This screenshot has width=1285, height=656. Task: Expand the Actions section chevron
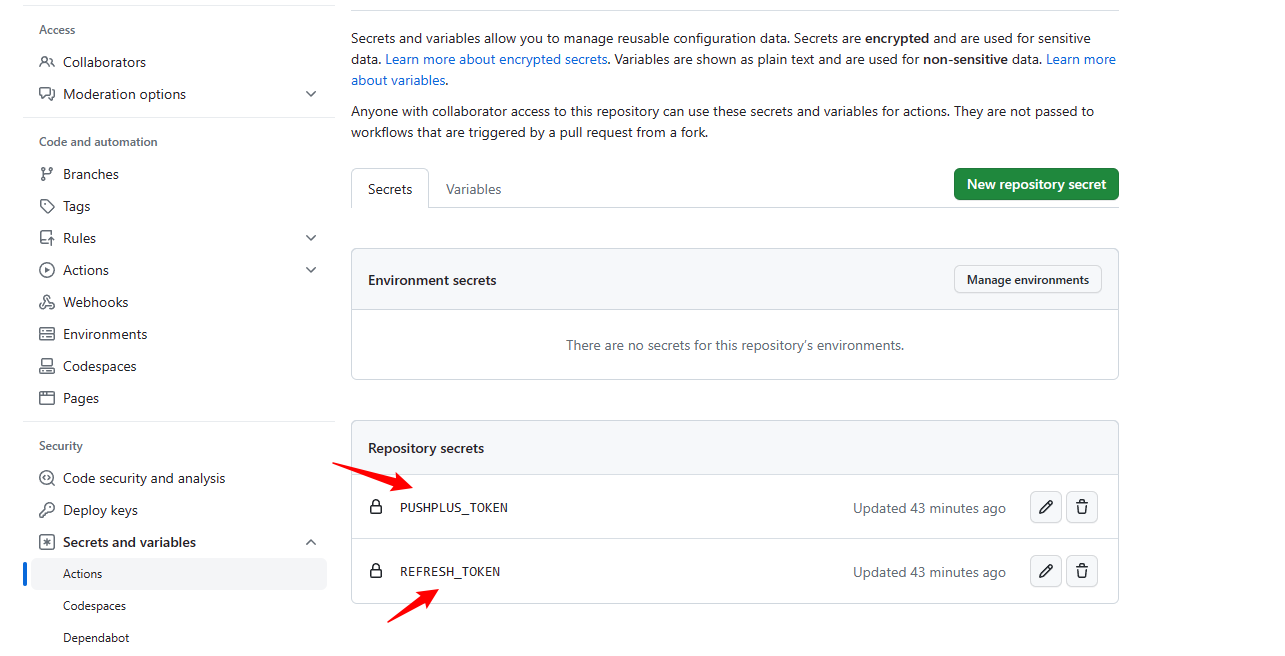coord(311,270)
